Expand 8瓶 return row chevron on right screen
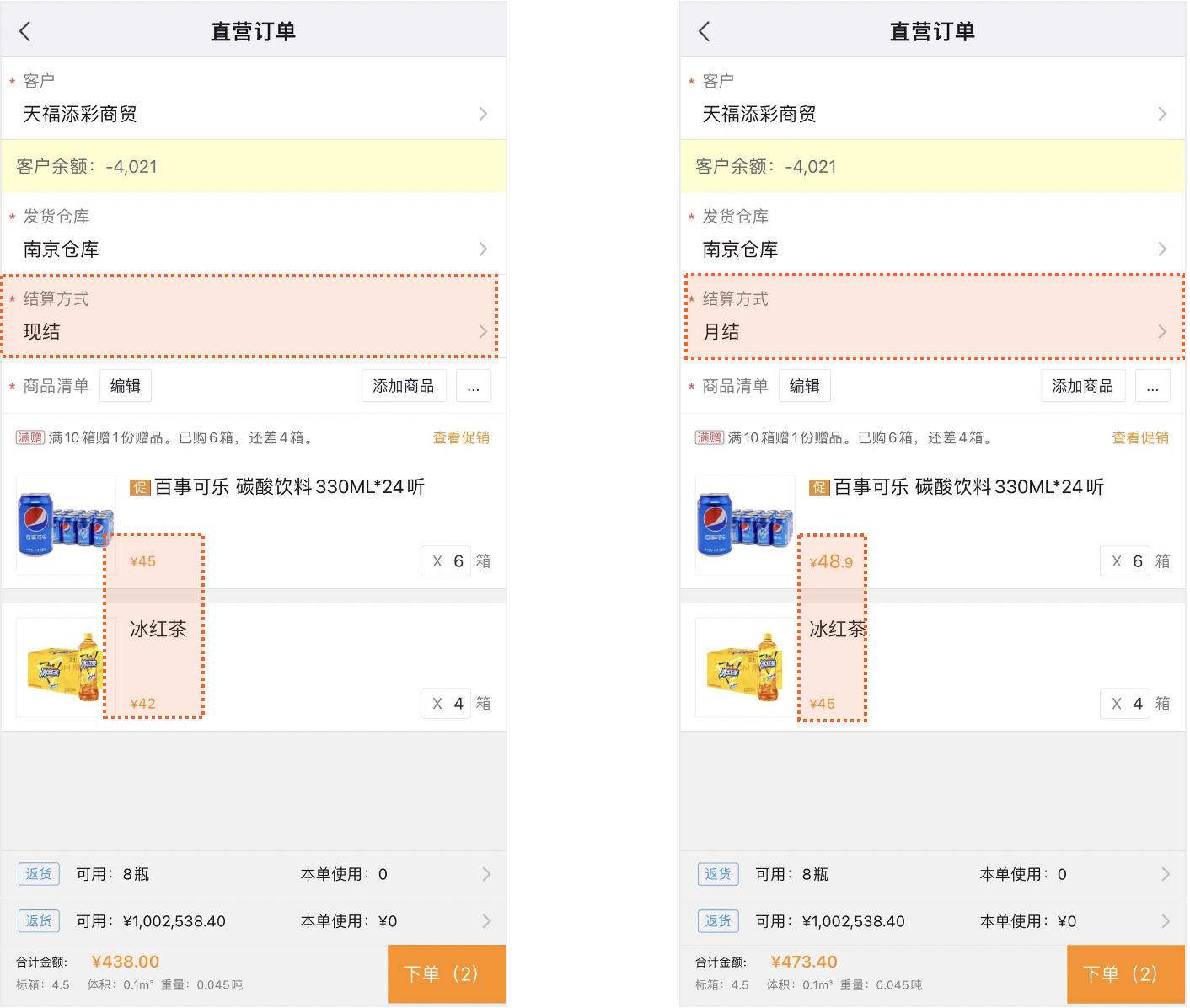The height and width of the screenshot is (1008, 1190). pyautogui.click(x=1166, y=874)
